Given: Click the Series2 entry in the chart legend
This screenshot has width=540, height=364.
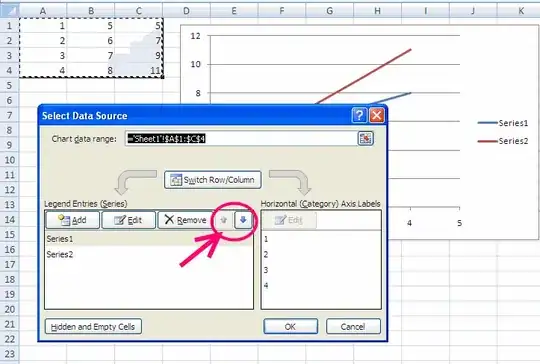Looking at the screenshot, I should [503, 141].
